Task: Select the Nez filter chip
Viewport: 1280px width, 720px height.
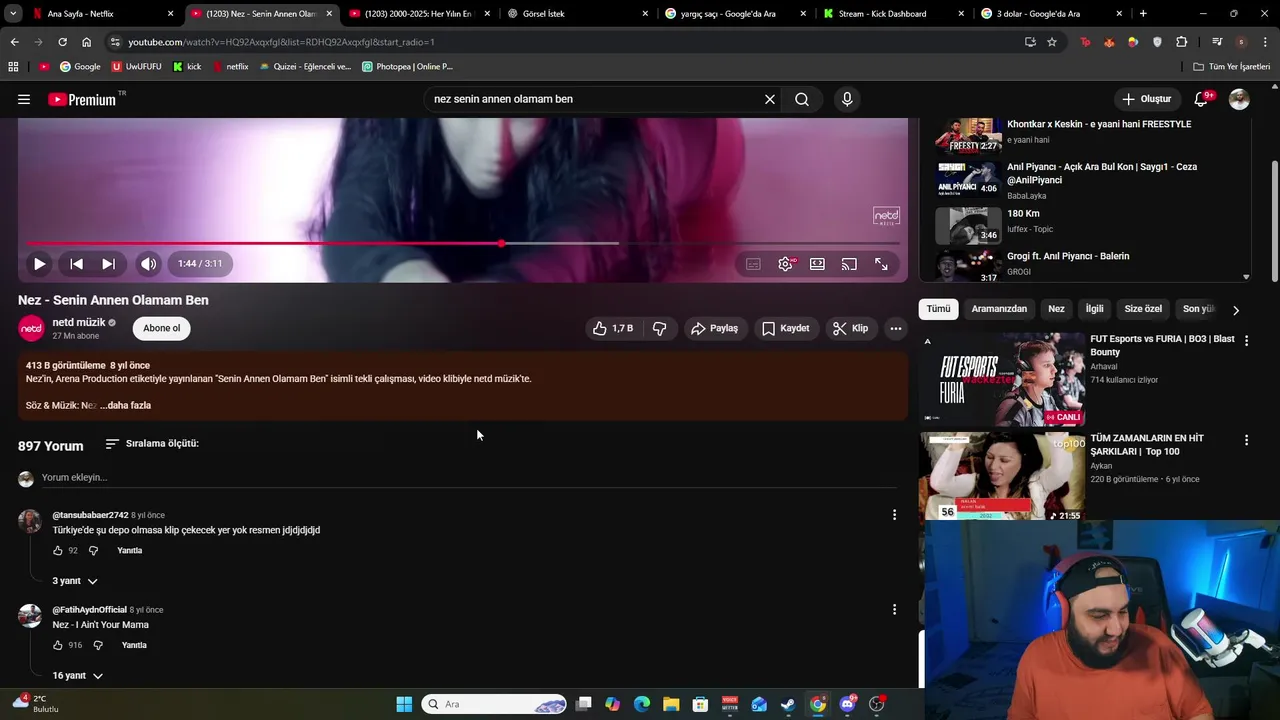Action: (1056, 309)
